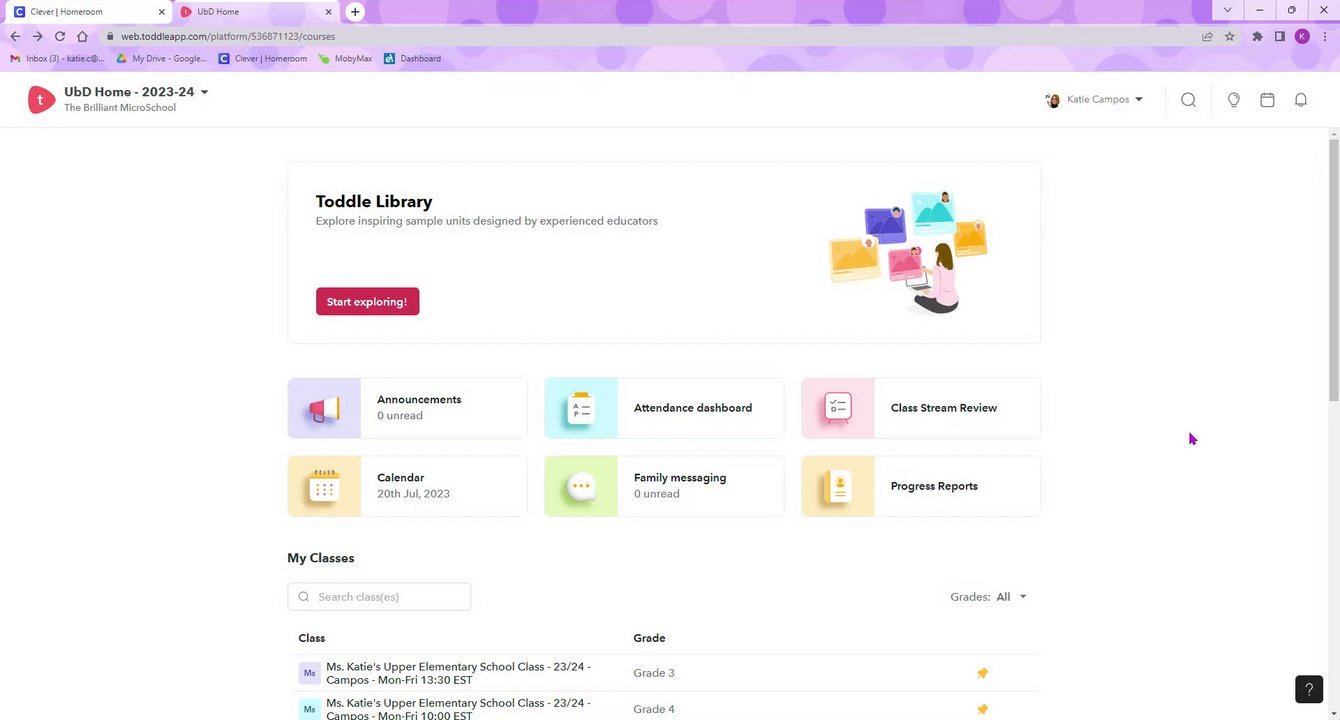Open a new browser tab
This screenshot has height=720, width=1340.
(x=355, y=12)
